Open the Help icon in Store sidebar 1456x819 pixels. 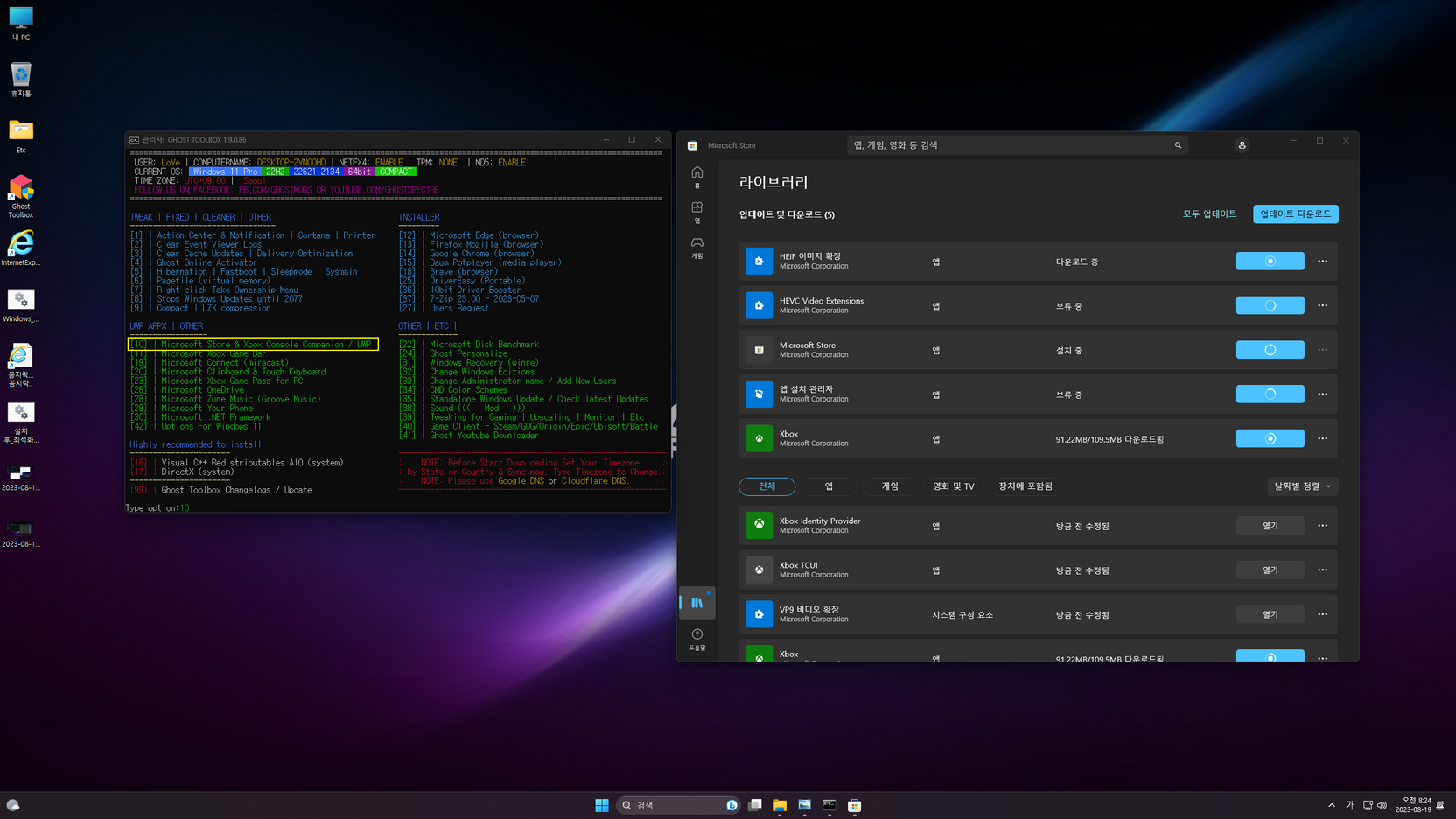(696, 639)
